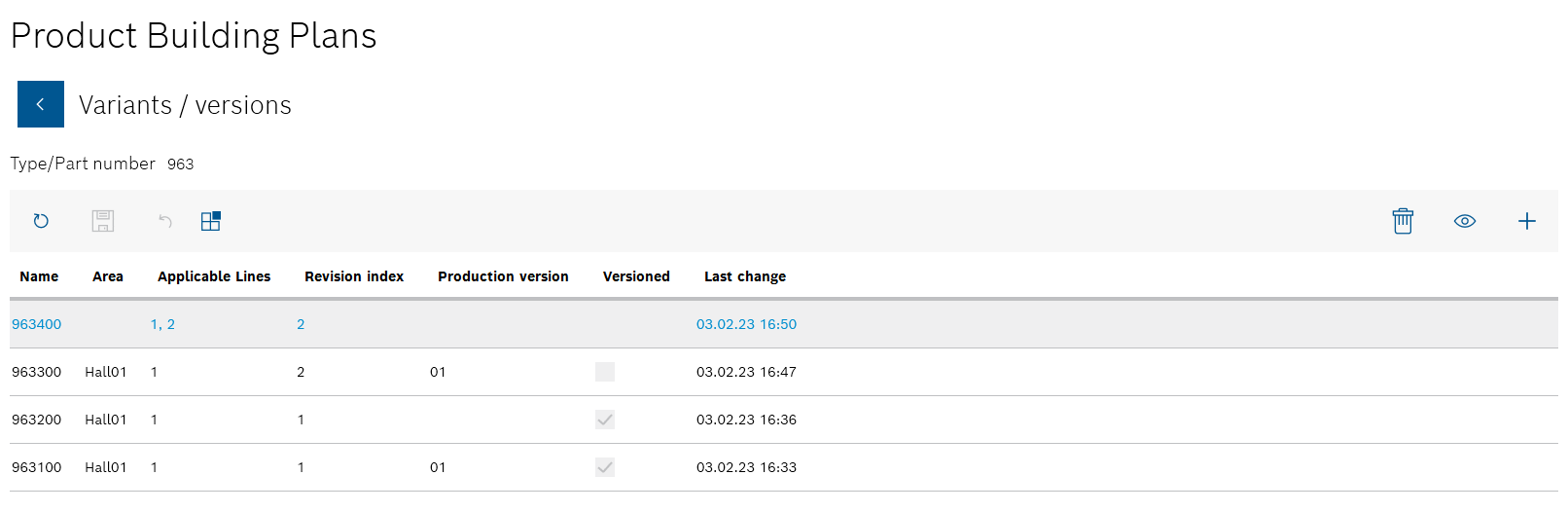Toggle Versioned checkbox for 963300
This screenshot has height=512, width=1568.
click(x=605, y=372)
